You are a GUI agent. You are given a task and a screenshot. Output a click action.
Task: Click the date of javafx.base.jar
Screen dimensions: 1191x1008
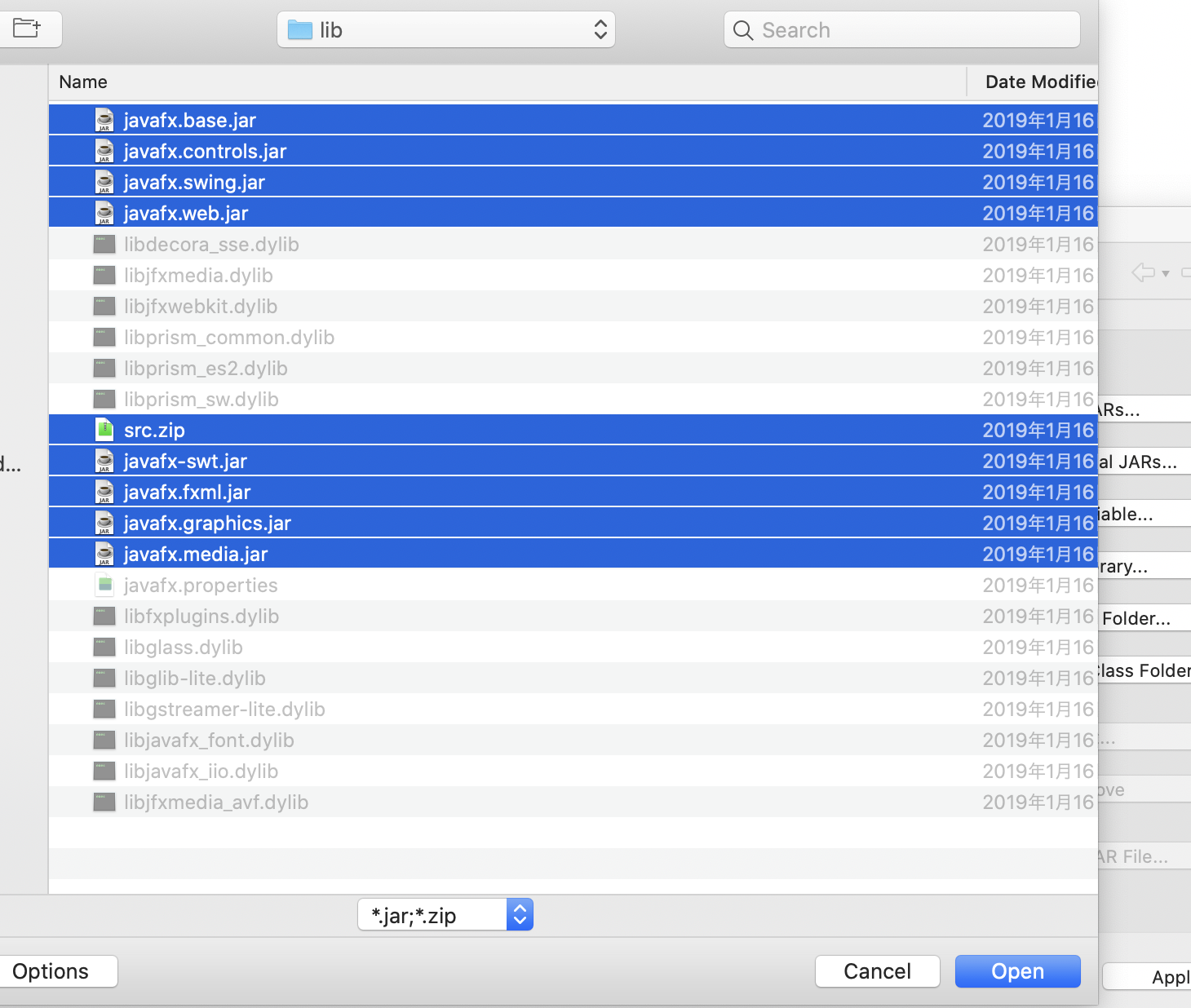(1038, 120)
